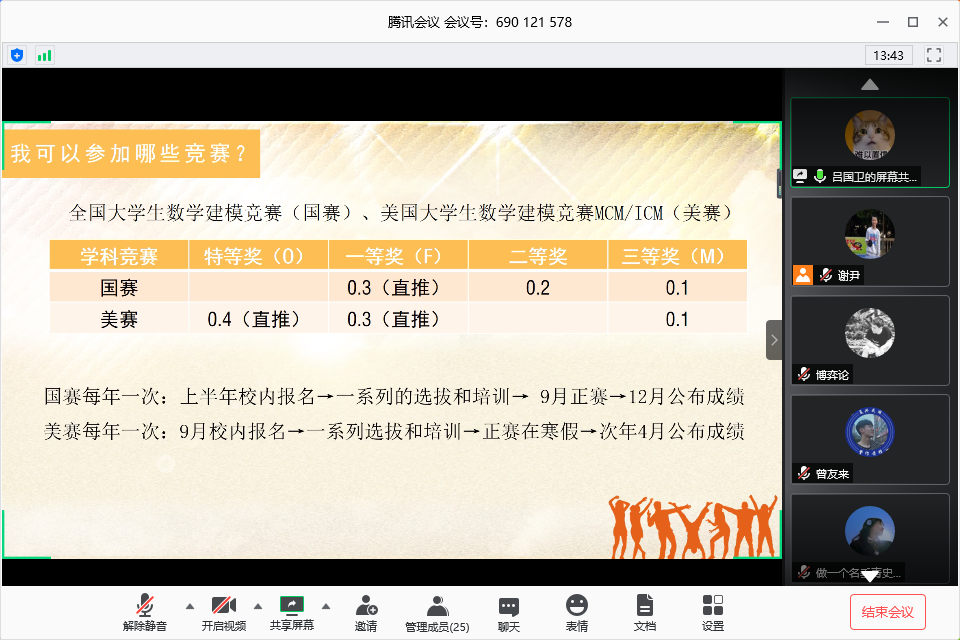
Task: Open the 邀请 invite icon
Action: 366,612
